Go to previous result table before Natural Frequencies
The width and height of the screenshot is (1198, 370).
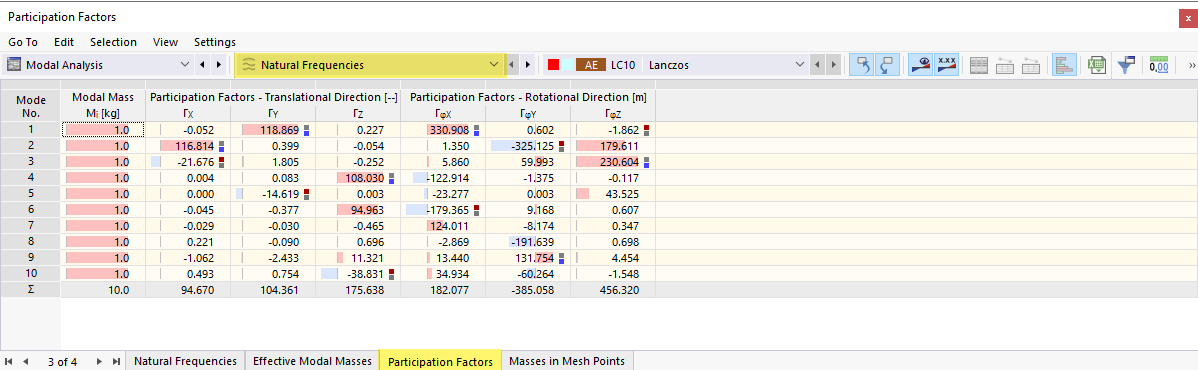pos(512,65)
